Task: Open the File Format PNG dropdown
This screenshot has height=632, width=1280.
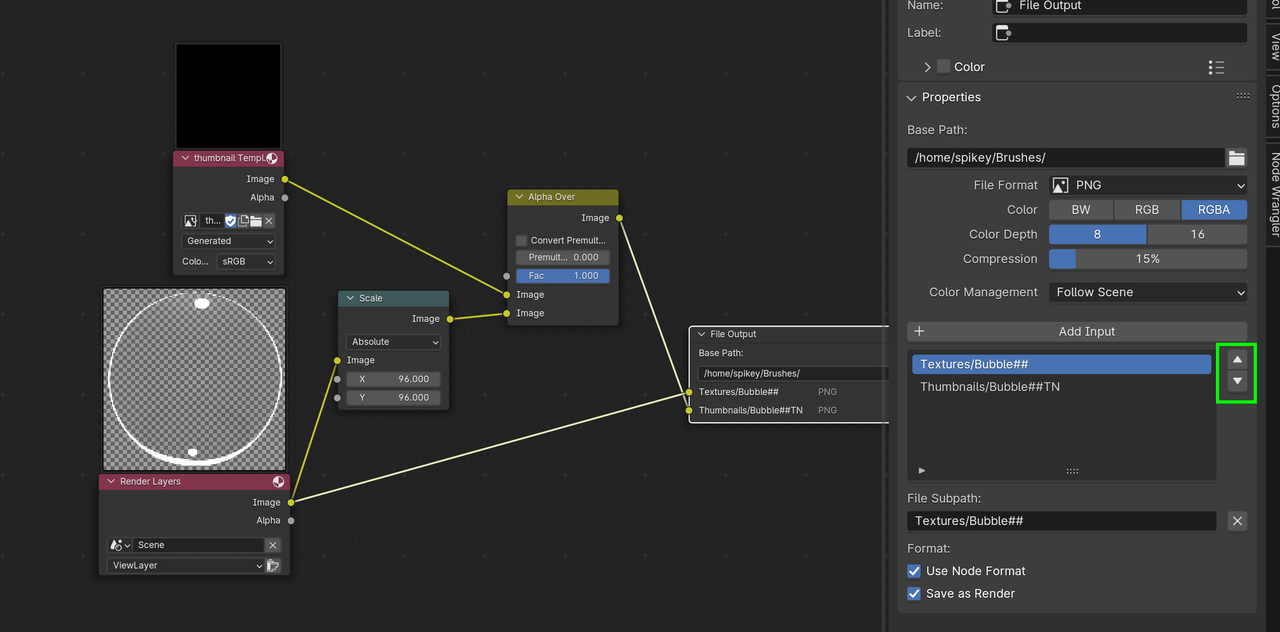Action: (1147, 185)
